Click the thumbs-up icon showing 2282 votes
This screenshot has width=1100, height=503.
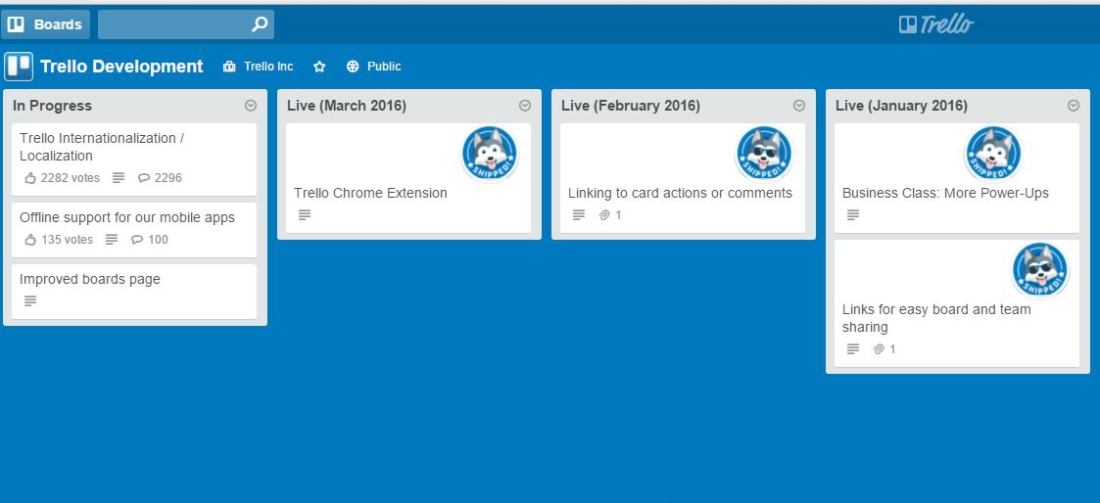pyautogui.click(x=30, y=178)
